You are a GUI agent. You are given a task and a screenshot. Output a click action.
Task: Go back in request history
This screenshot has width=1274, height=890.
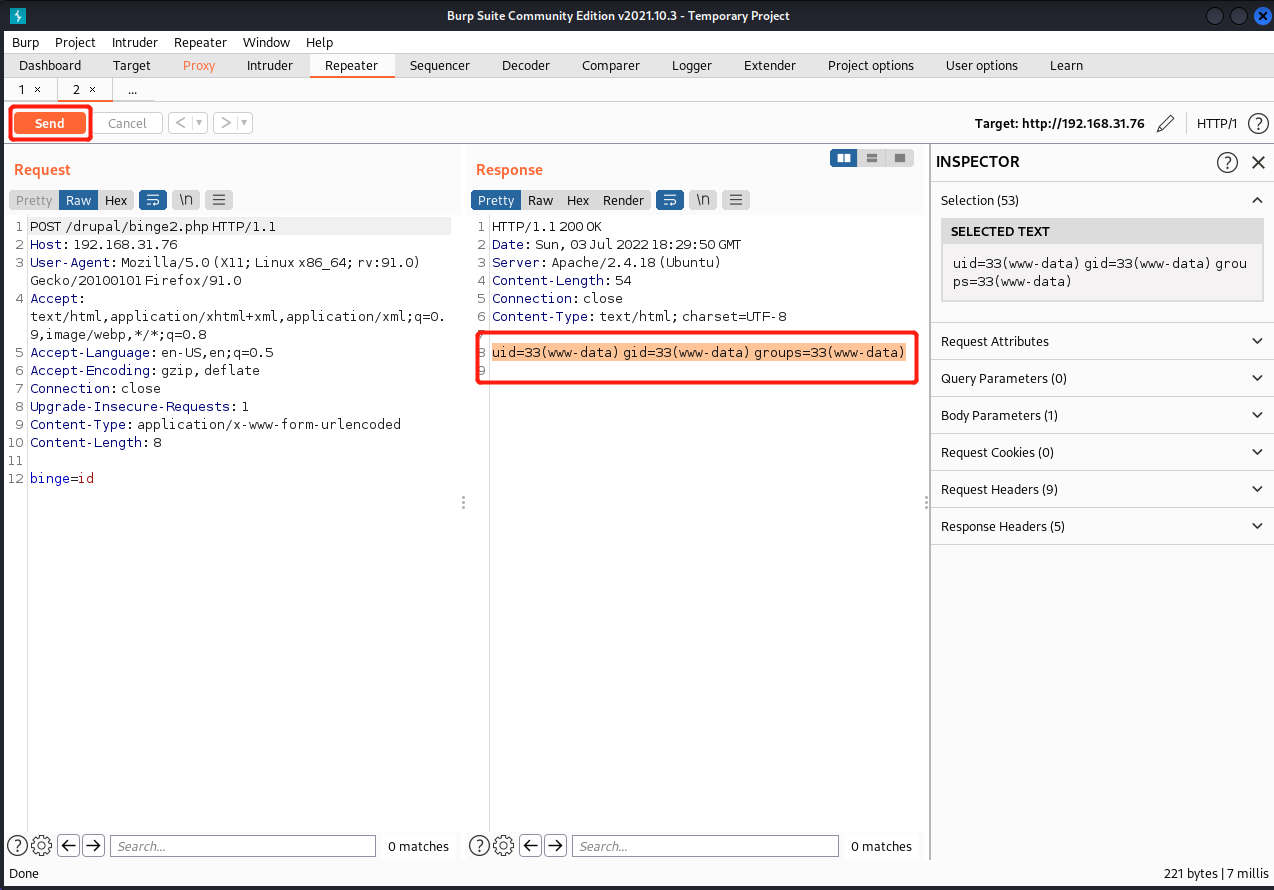pyautogui.click(x=180, y=123)
